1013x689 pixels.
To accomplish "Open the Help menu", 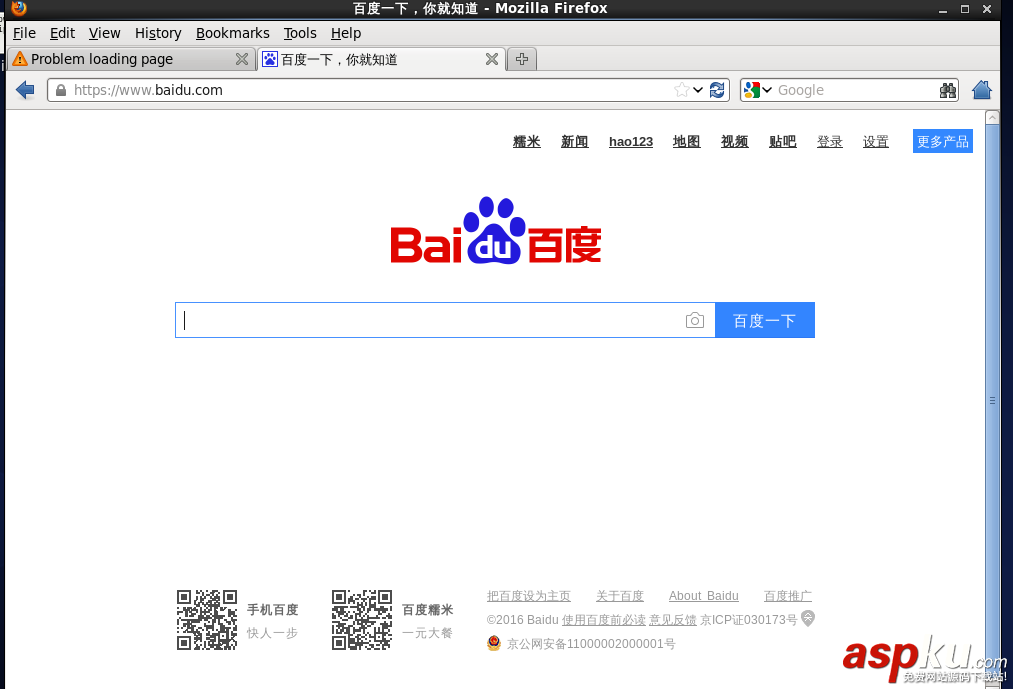I will pyautogui.click(x=346, y=33).
